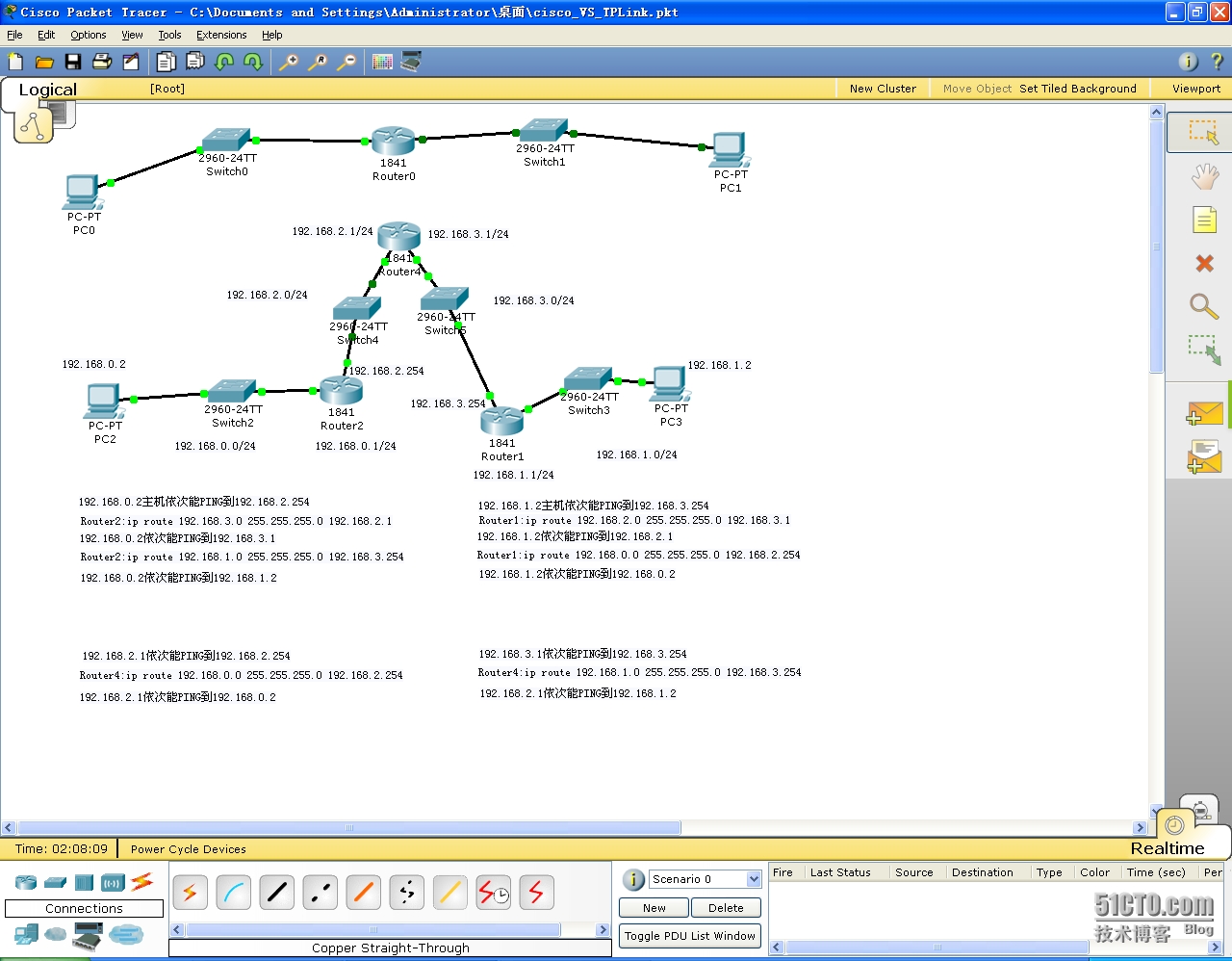Select the End Devices category
Viewport: 1232px width, 961px height.
26,934
